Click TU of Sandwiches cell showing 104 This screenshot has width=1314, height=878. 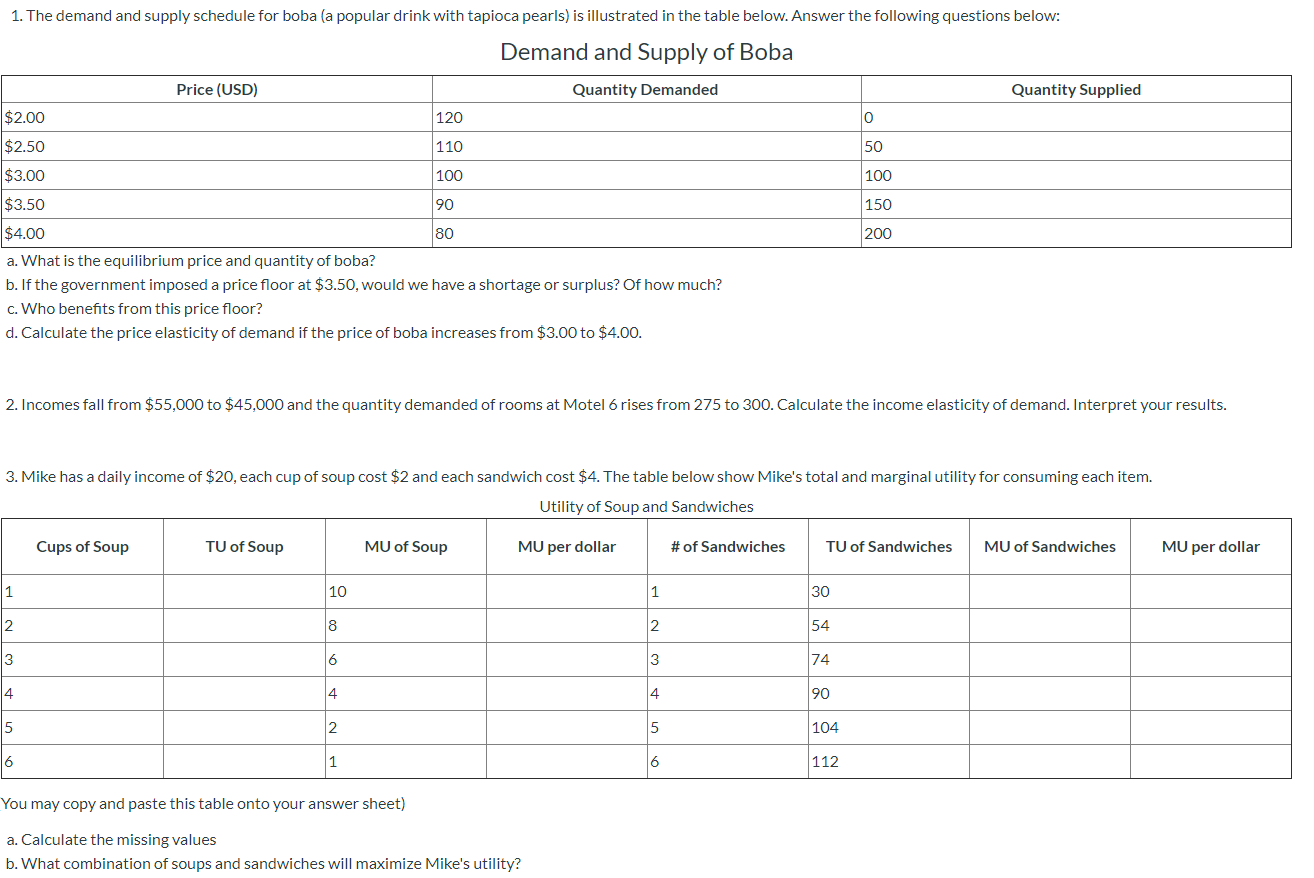point(889,727)
